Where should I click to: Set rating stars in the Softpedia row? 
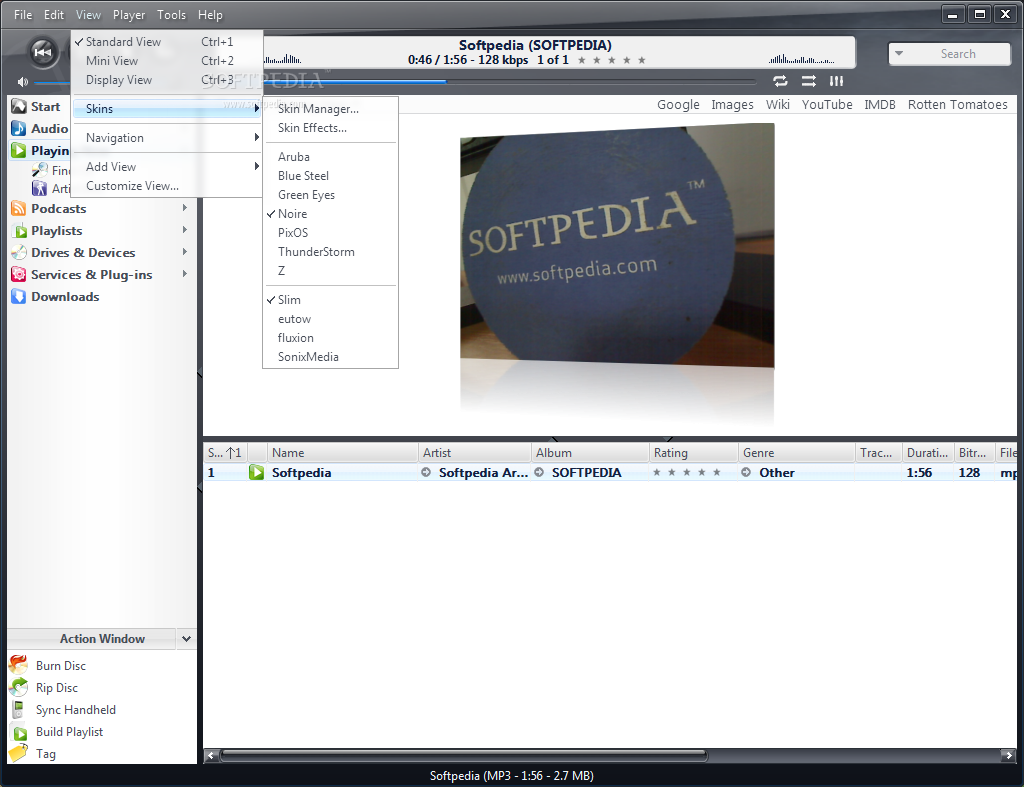coord(686,472)
